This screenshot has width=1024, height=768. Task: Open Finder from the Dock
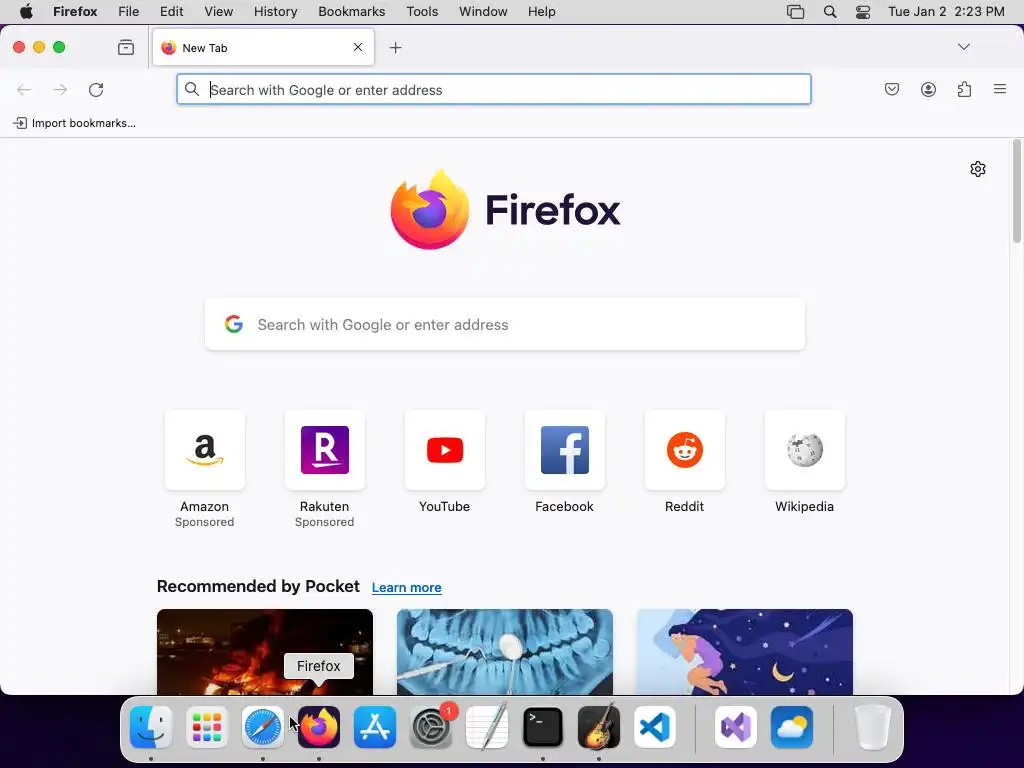(x=151, y=727)
